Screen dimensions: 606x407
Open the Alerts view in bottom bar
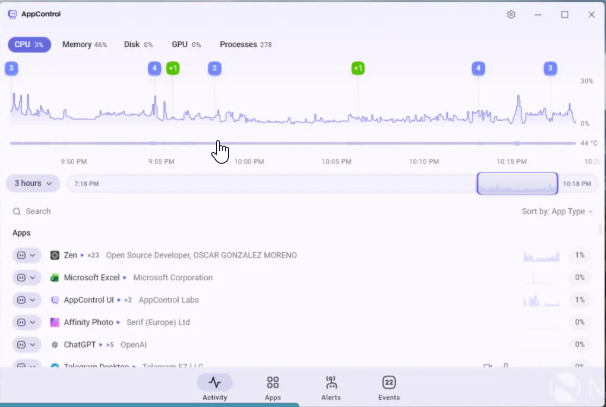point(331,387)
